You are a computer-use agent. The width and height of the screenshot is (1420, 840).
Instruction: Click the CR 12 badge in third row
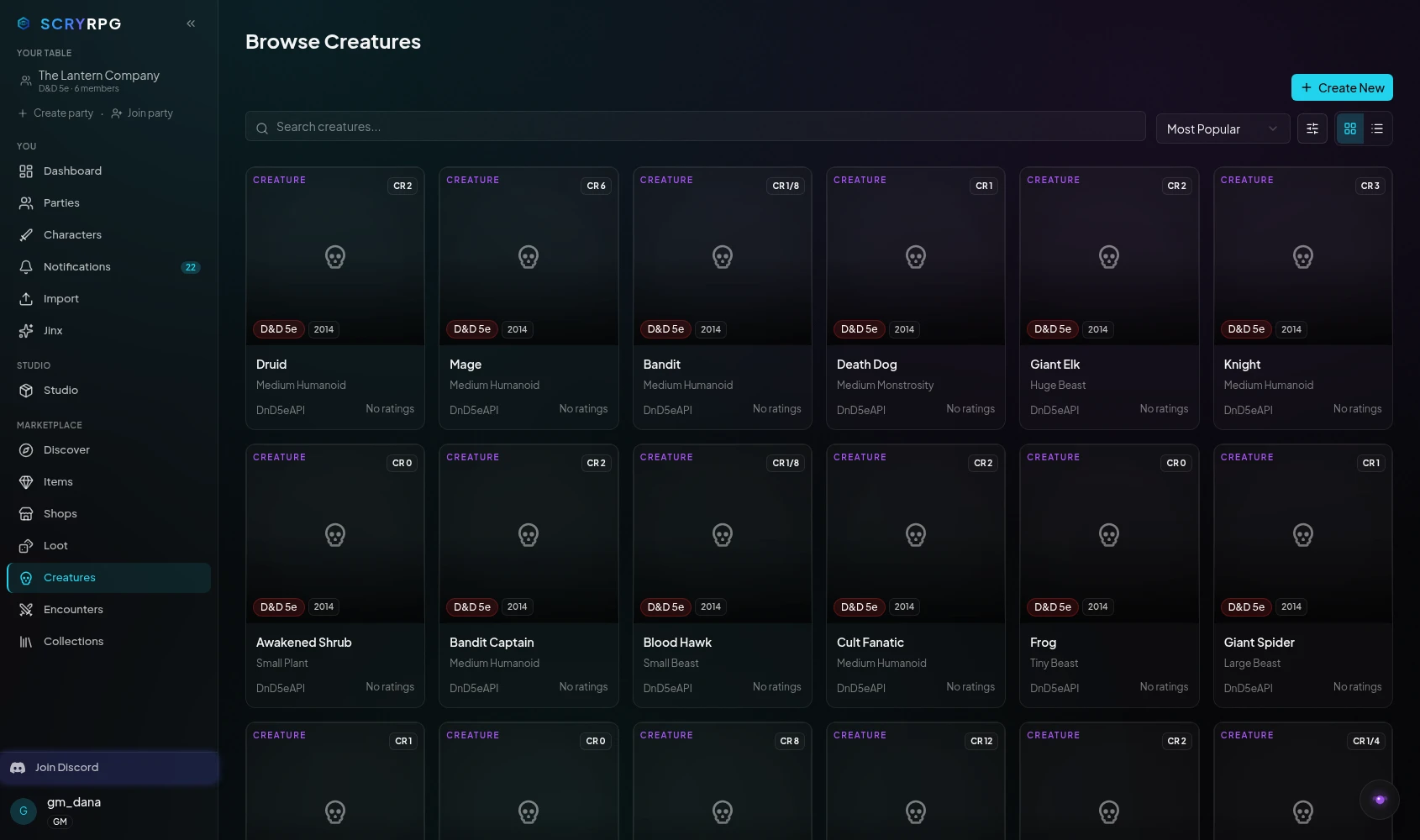tap(981, 741)
